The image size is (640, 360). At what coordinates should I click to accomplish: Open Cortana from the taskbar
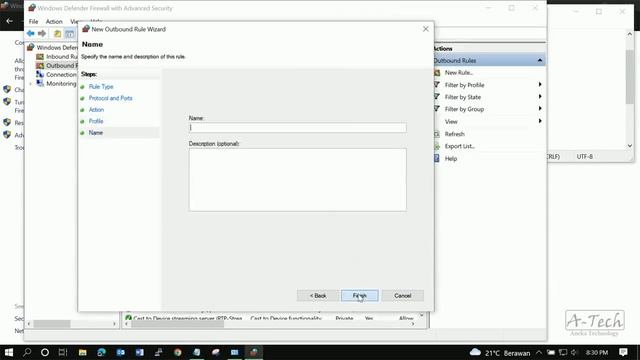tap(45, 352)
